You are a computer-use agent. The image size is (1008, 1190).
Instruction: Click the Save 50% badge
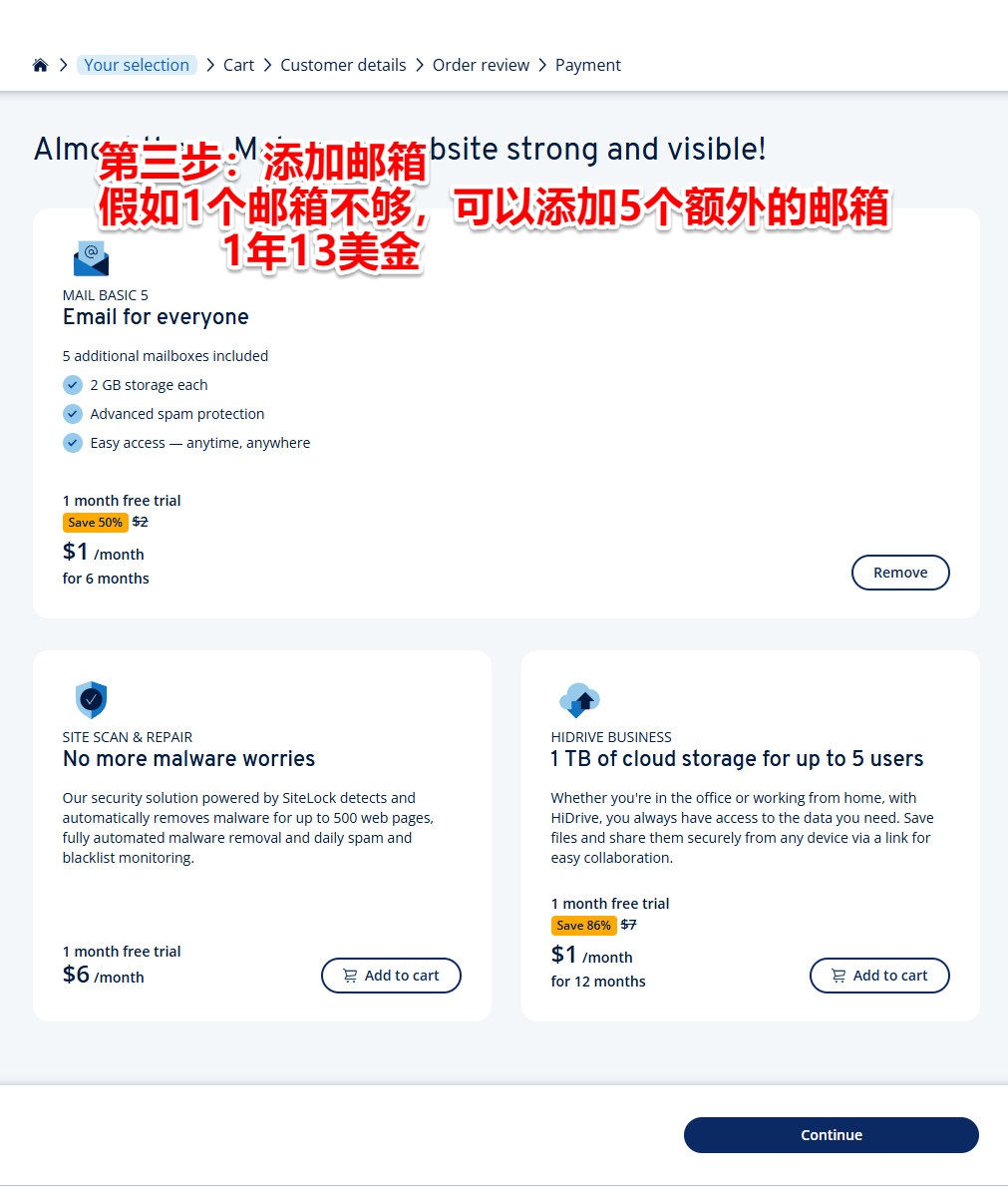pos(95,522)
